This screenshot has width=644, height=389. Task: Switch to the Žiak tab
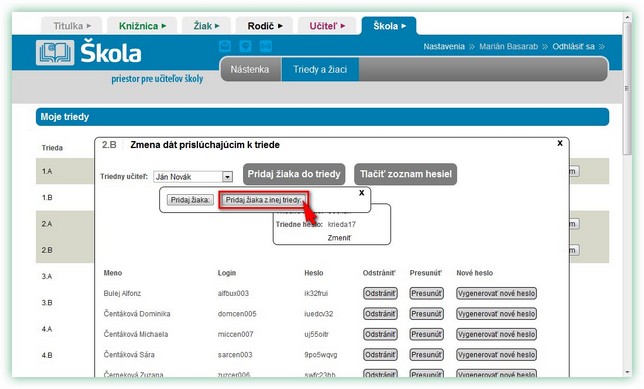206,25
